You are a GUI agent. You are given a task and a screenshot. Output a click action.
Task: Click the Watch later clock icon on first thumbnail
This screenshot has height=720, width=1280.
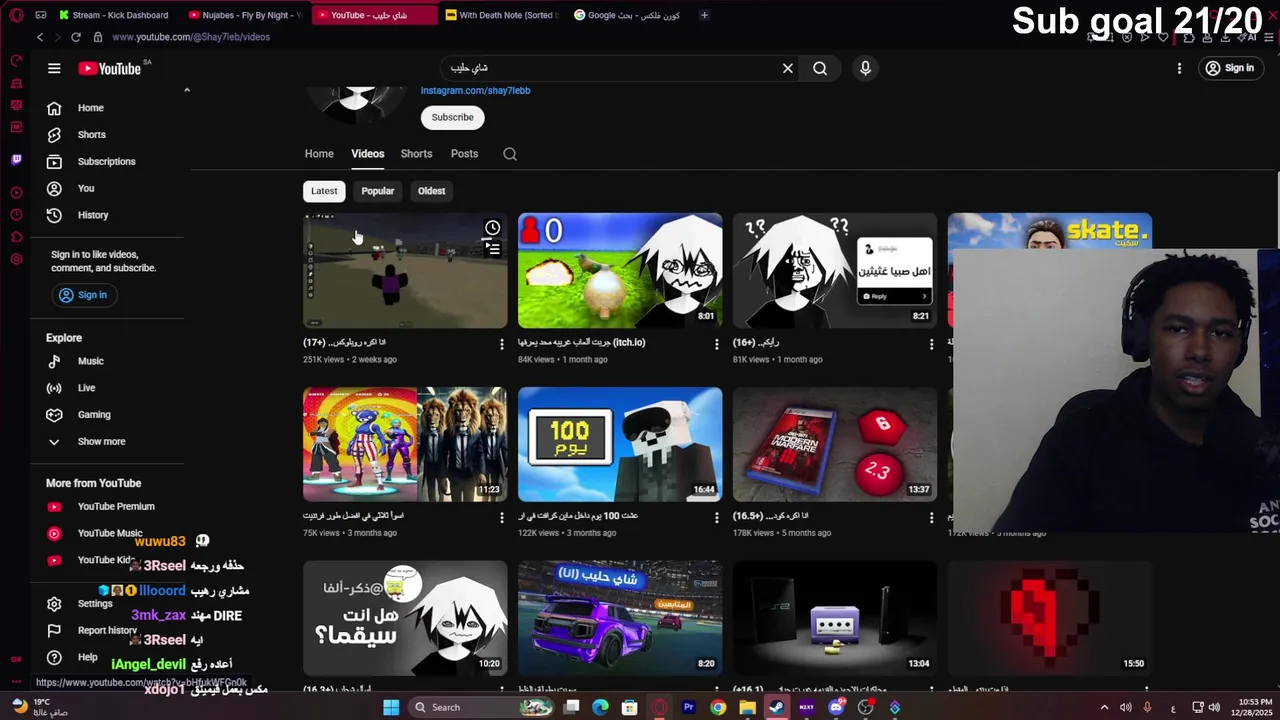point(492,228)
